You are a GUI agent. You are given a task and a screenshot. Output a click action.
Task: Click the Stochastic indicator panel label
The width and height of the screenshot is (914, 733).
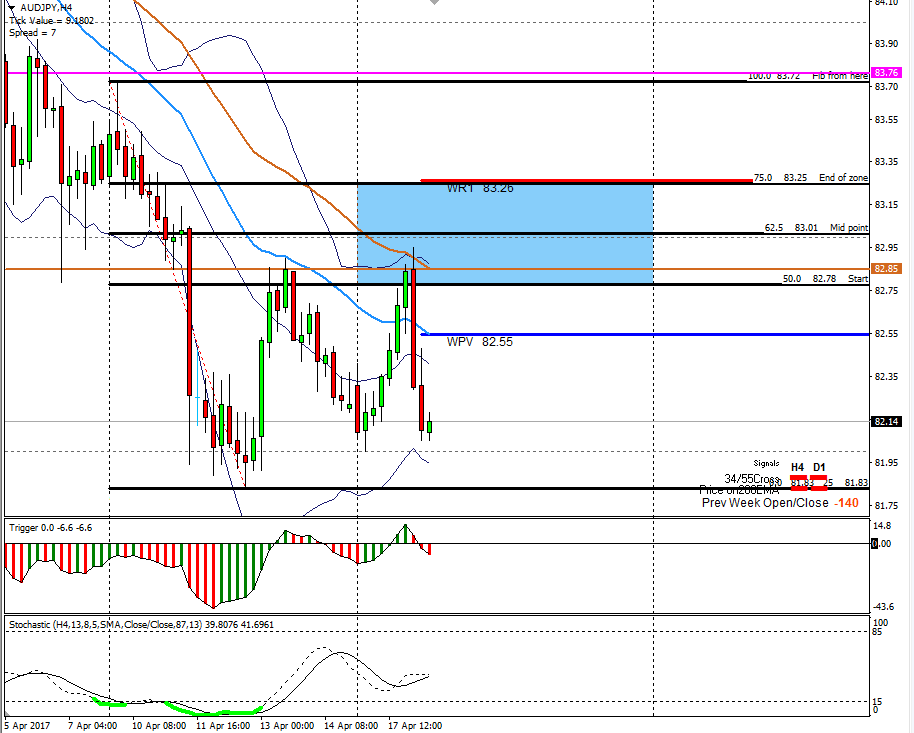tap(140, 624)
